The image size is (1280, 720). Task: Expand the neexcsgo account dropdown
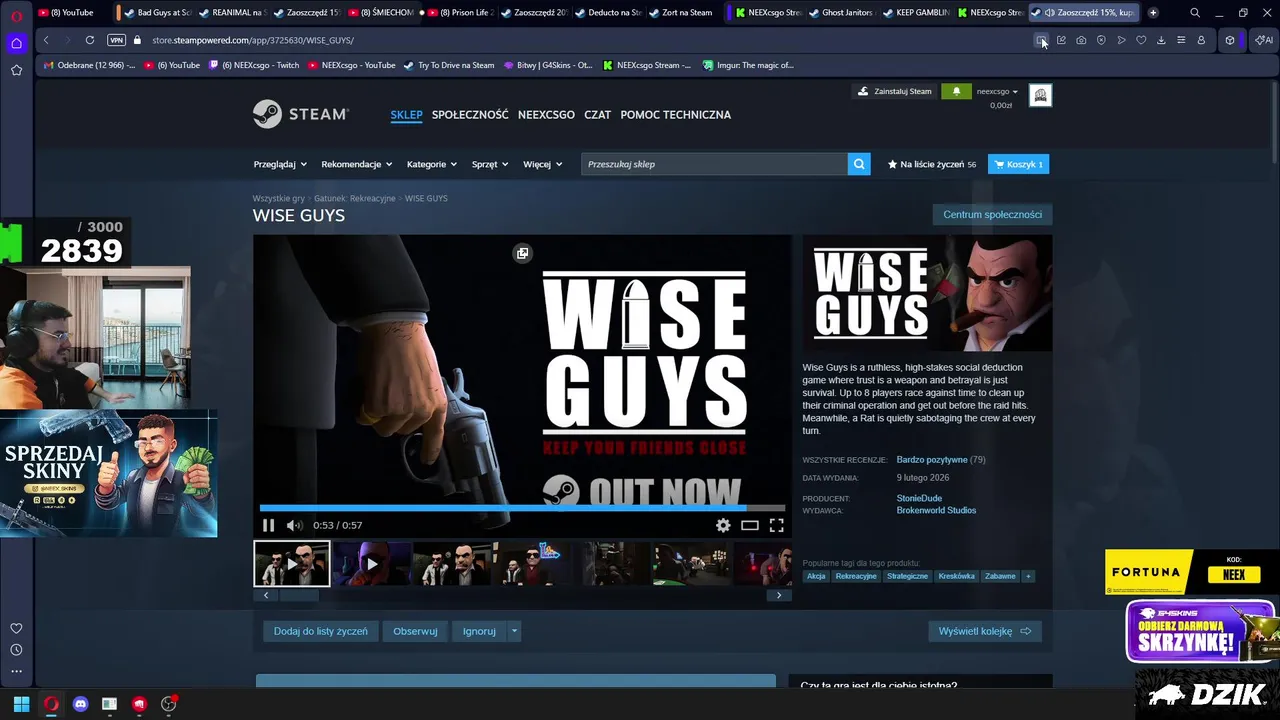997,91
